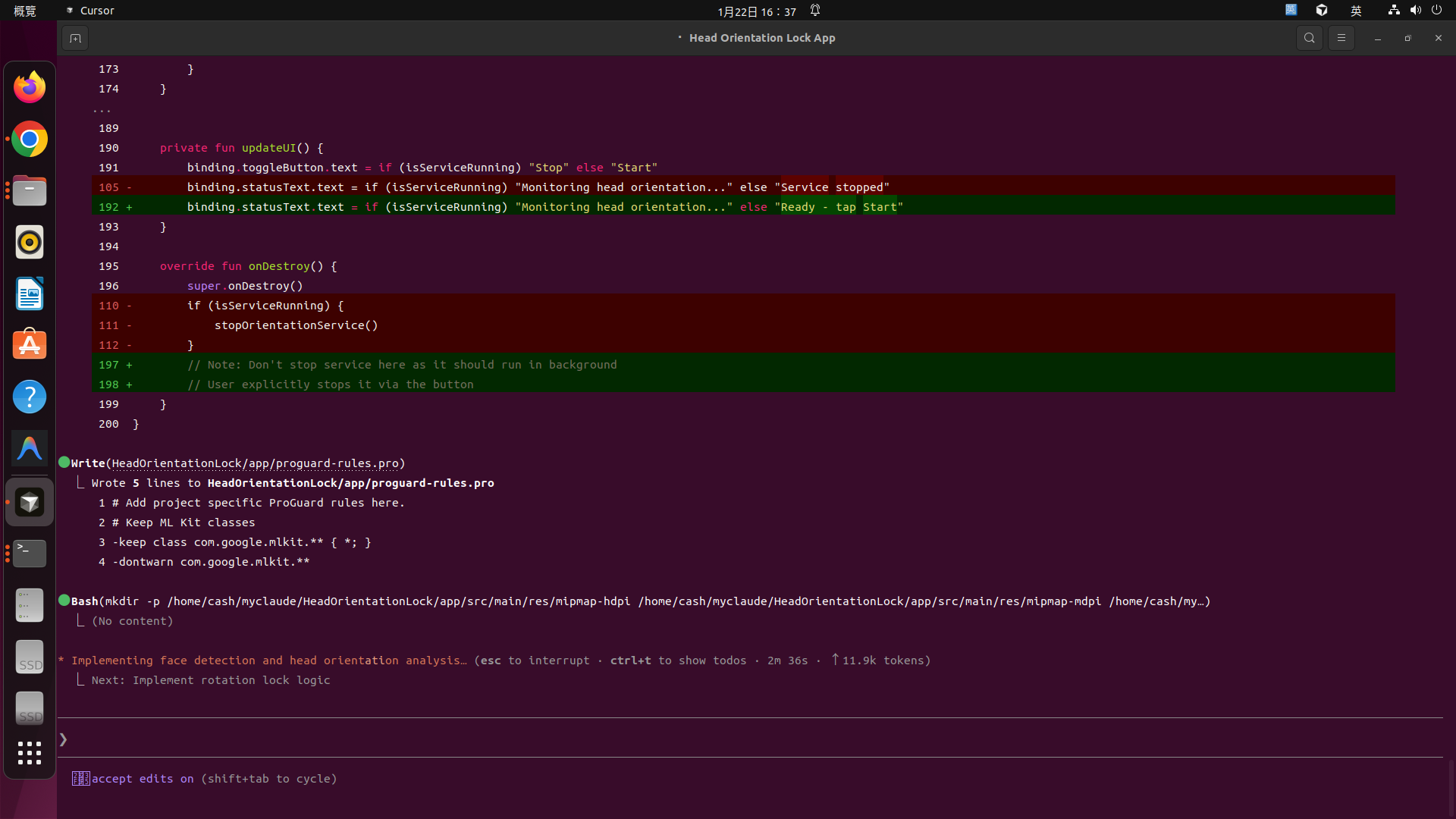This screenshot has width=1456, height=819.
Task: Switch to Terminal in the dock
Action: [30, 554]
